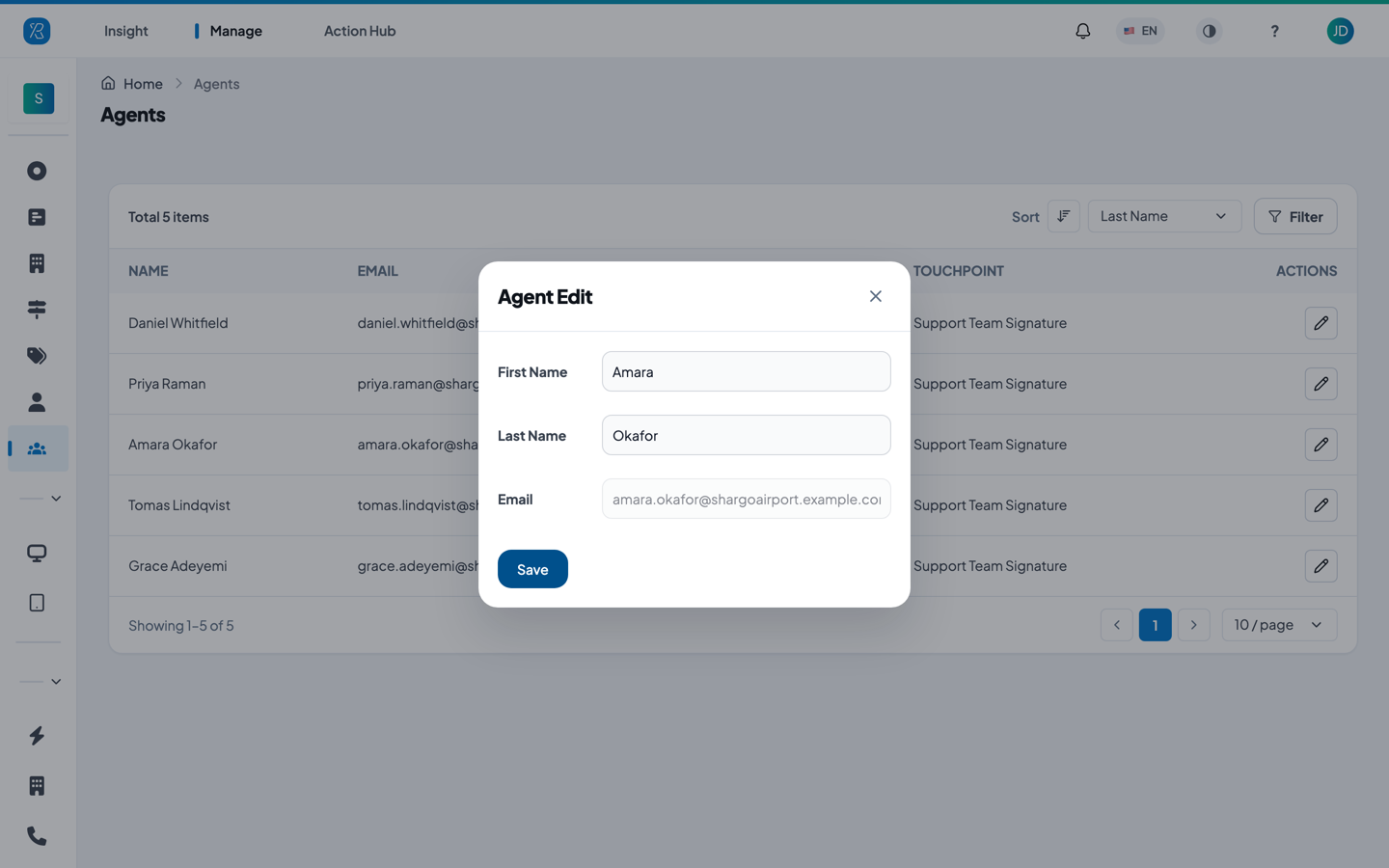Viewport: 1389px width, 868px height.
Task: Switch to the Insight tab
Action: click(126, 31)
